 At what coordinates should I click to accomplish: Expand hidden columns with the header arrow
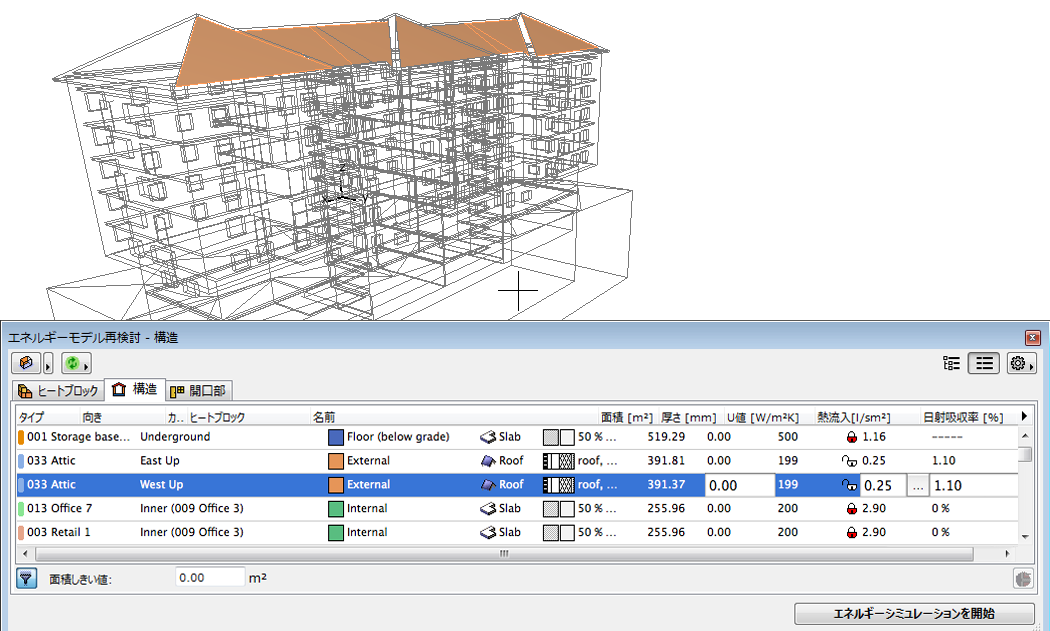pyautogui.click(x=1023, y=416)
